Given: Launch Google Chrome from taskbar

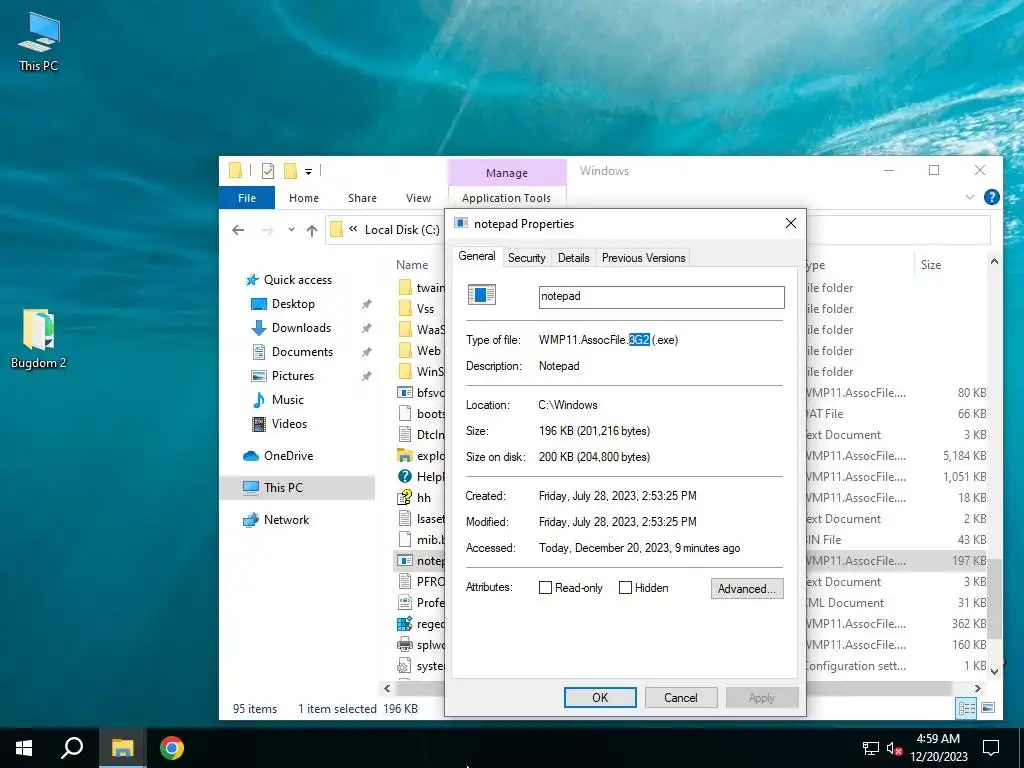Looking at the screenshot, I should point(172,748).
